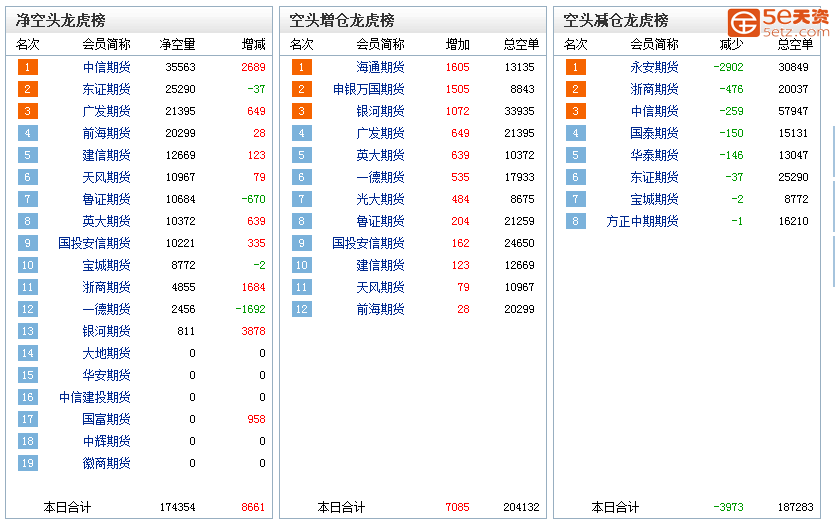Image resolution: width=835 pixels, height=528 pixels.
Task: Click the 国泰期货 member link
Action: pos(654,133)
